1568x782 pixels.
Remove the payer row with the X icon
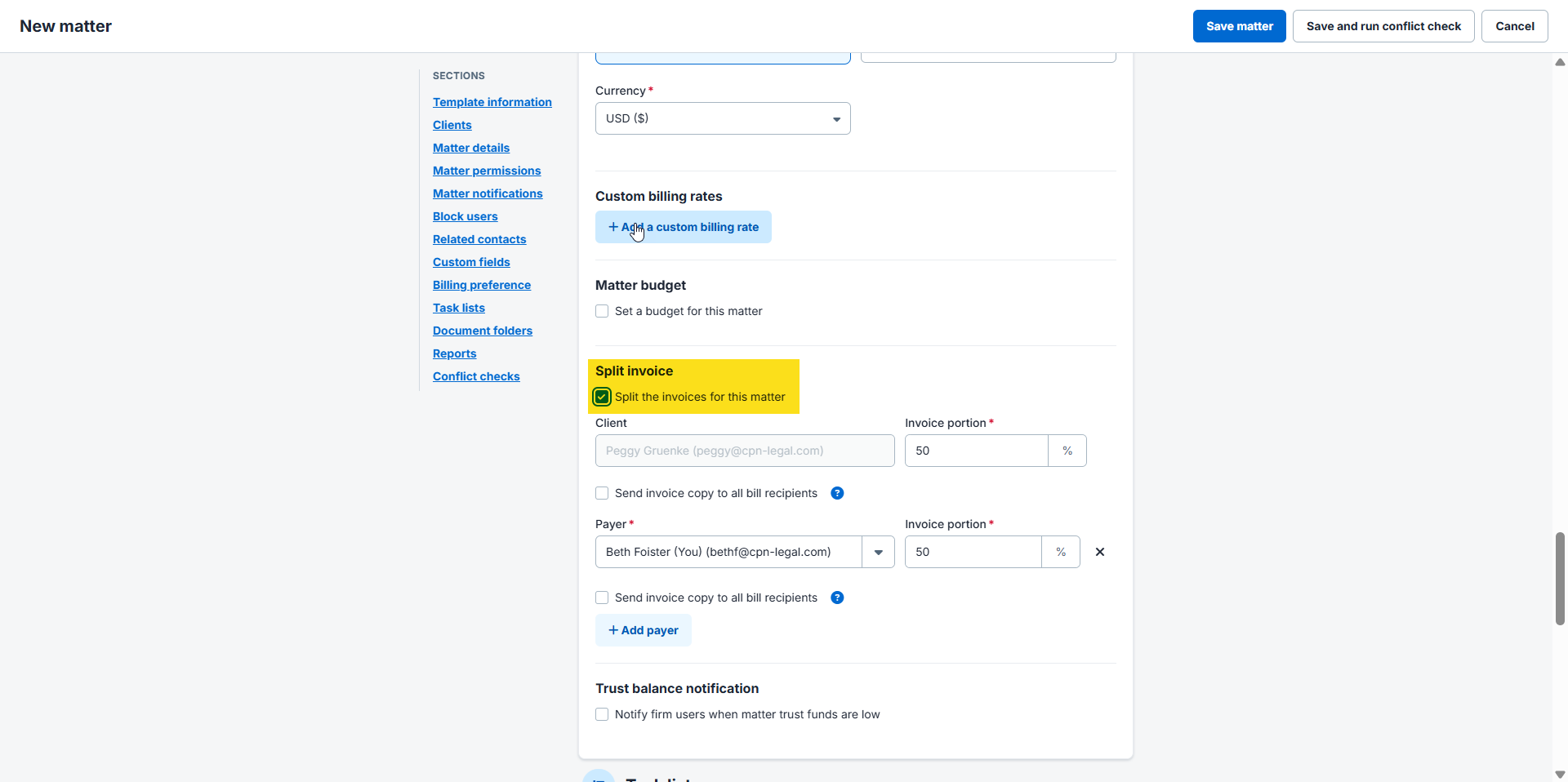(x=1100, y=552)
